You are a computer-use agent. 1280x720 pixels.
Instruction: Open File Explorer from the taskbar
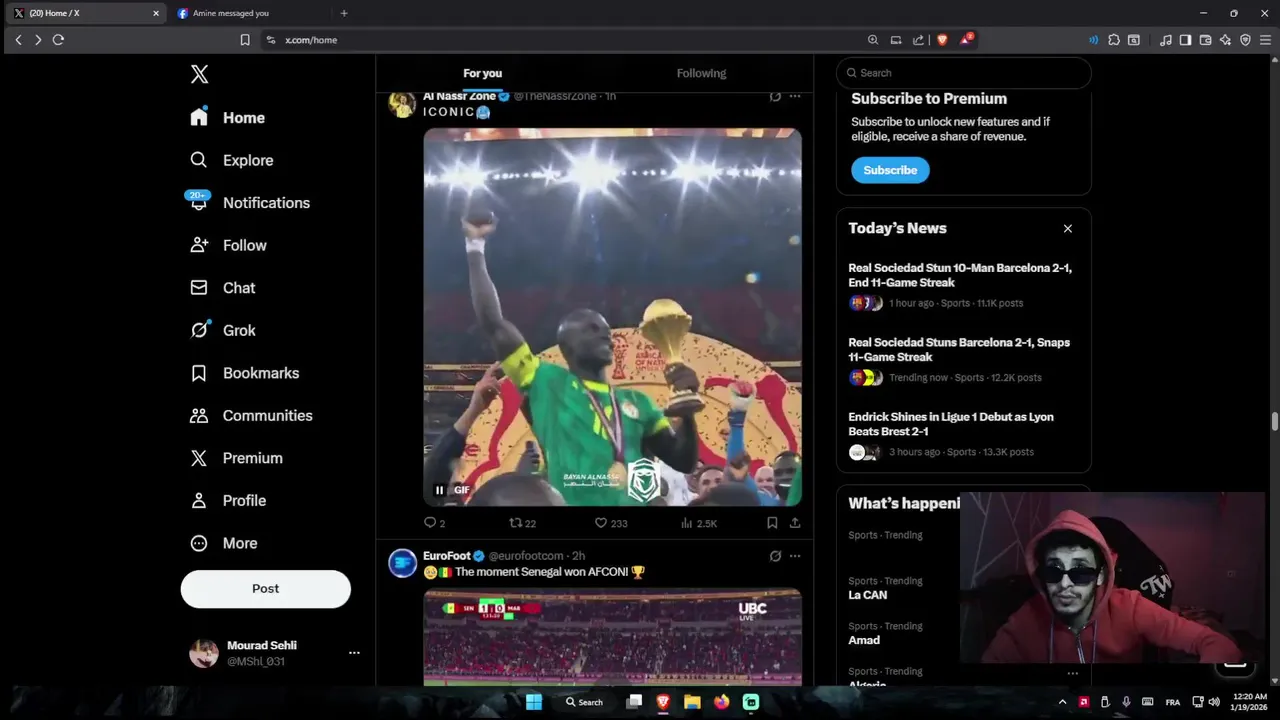click(x=692, y=702)
